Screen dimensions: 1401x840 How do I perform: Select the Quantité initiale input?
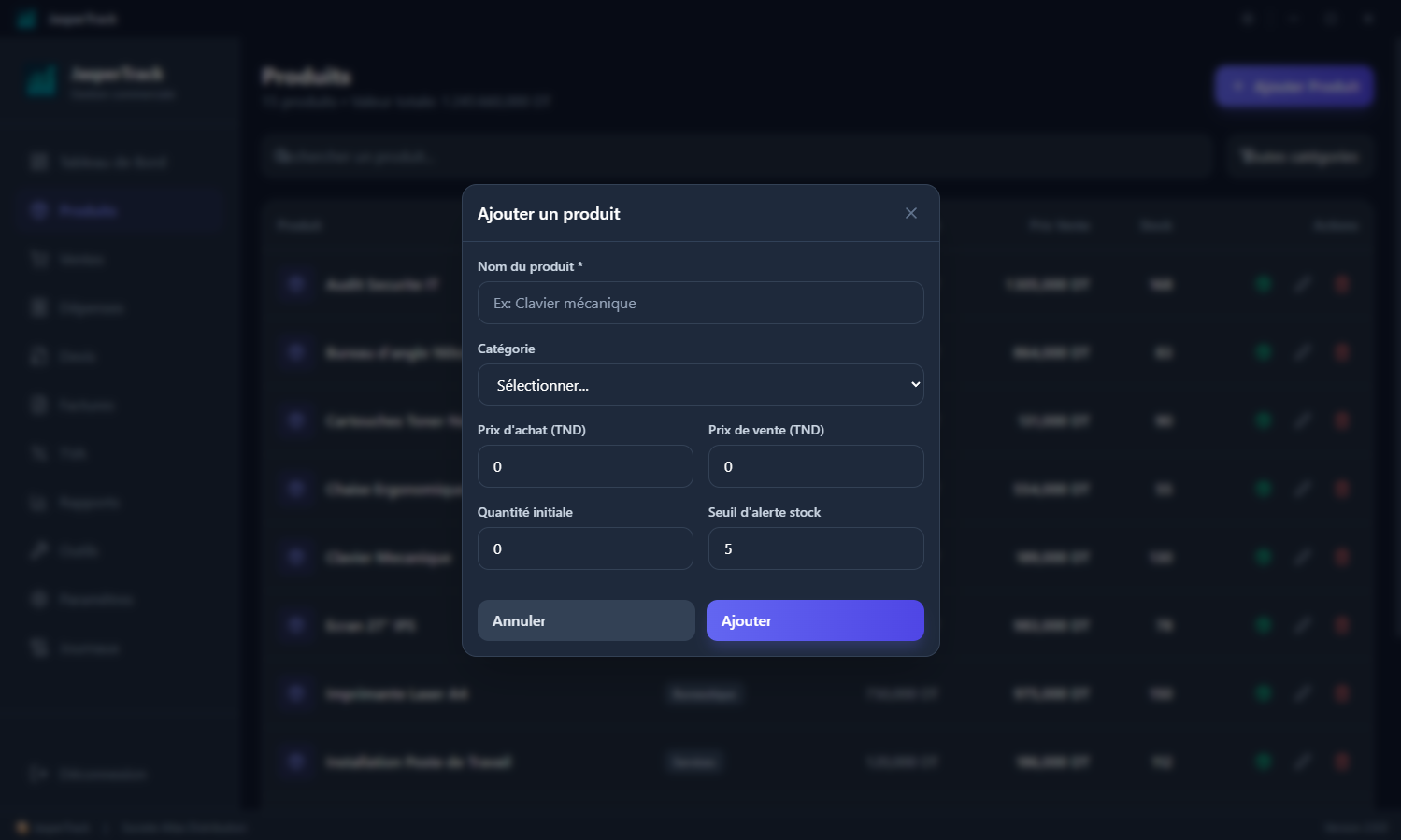point(585,548)
